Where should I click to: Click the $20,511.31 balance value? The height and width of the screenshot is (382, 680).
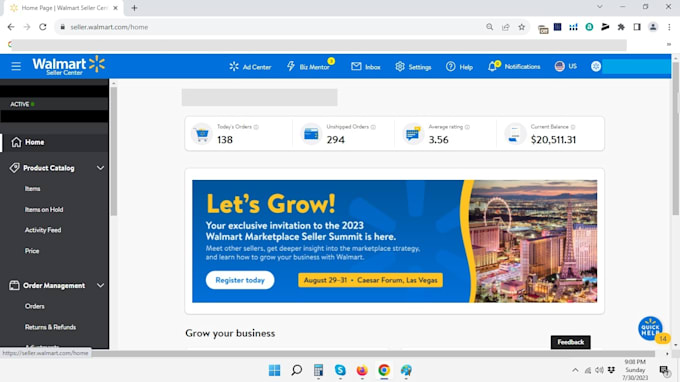pyautogui.click(x=553, y=140)
